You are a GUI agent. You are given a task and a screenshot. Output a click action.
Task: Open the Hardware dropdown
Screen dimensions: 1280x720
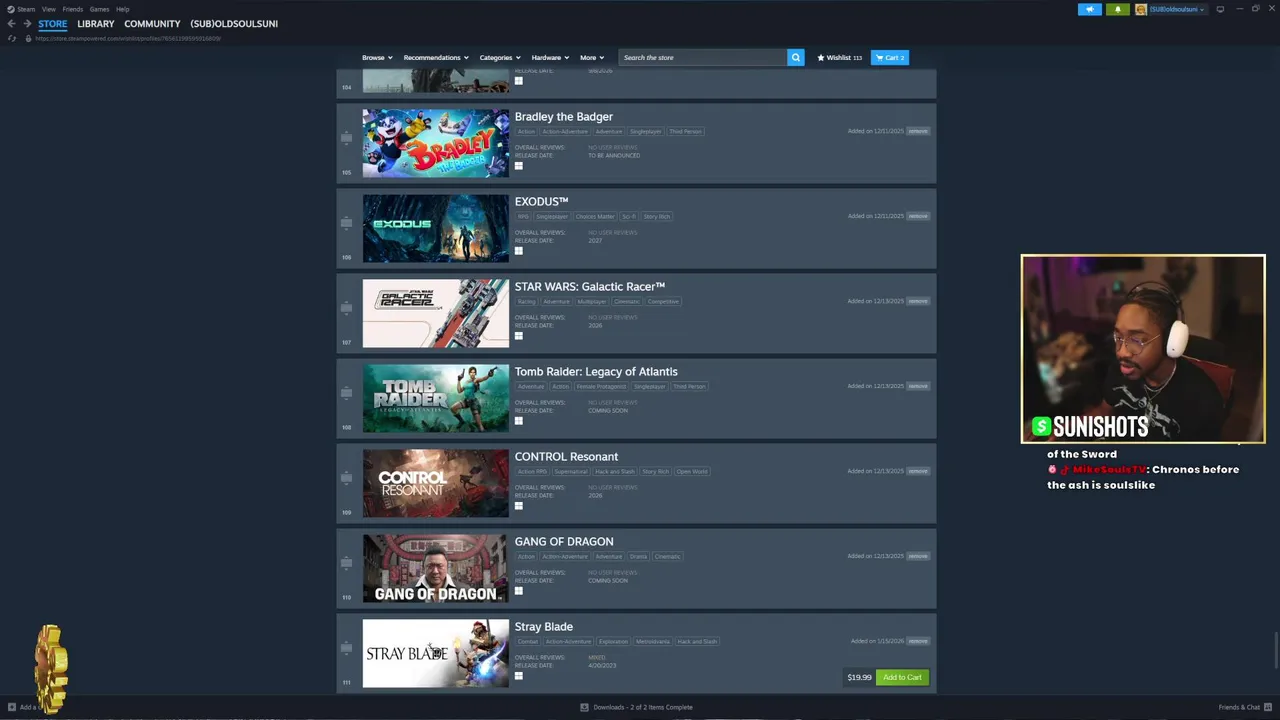point(550,57)
